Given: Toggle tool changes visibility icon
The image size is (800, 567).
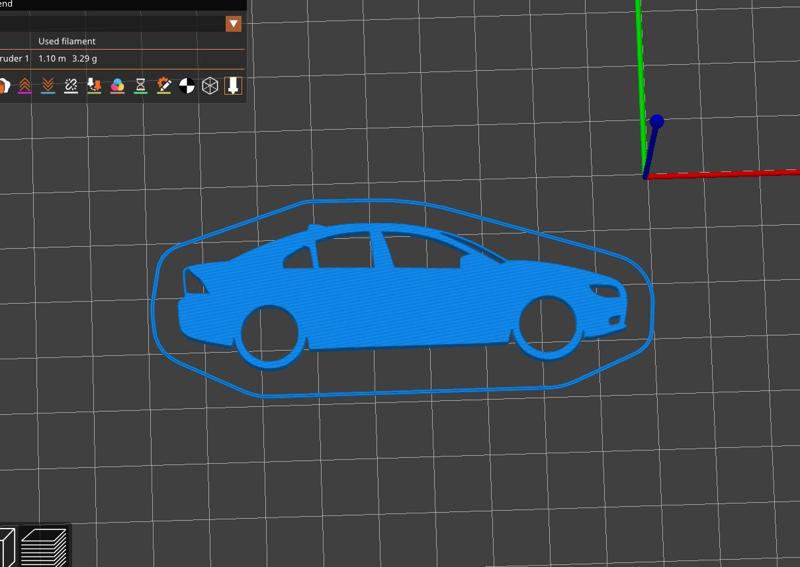Looking at the screenshot, I should click(x=94, y=86).
